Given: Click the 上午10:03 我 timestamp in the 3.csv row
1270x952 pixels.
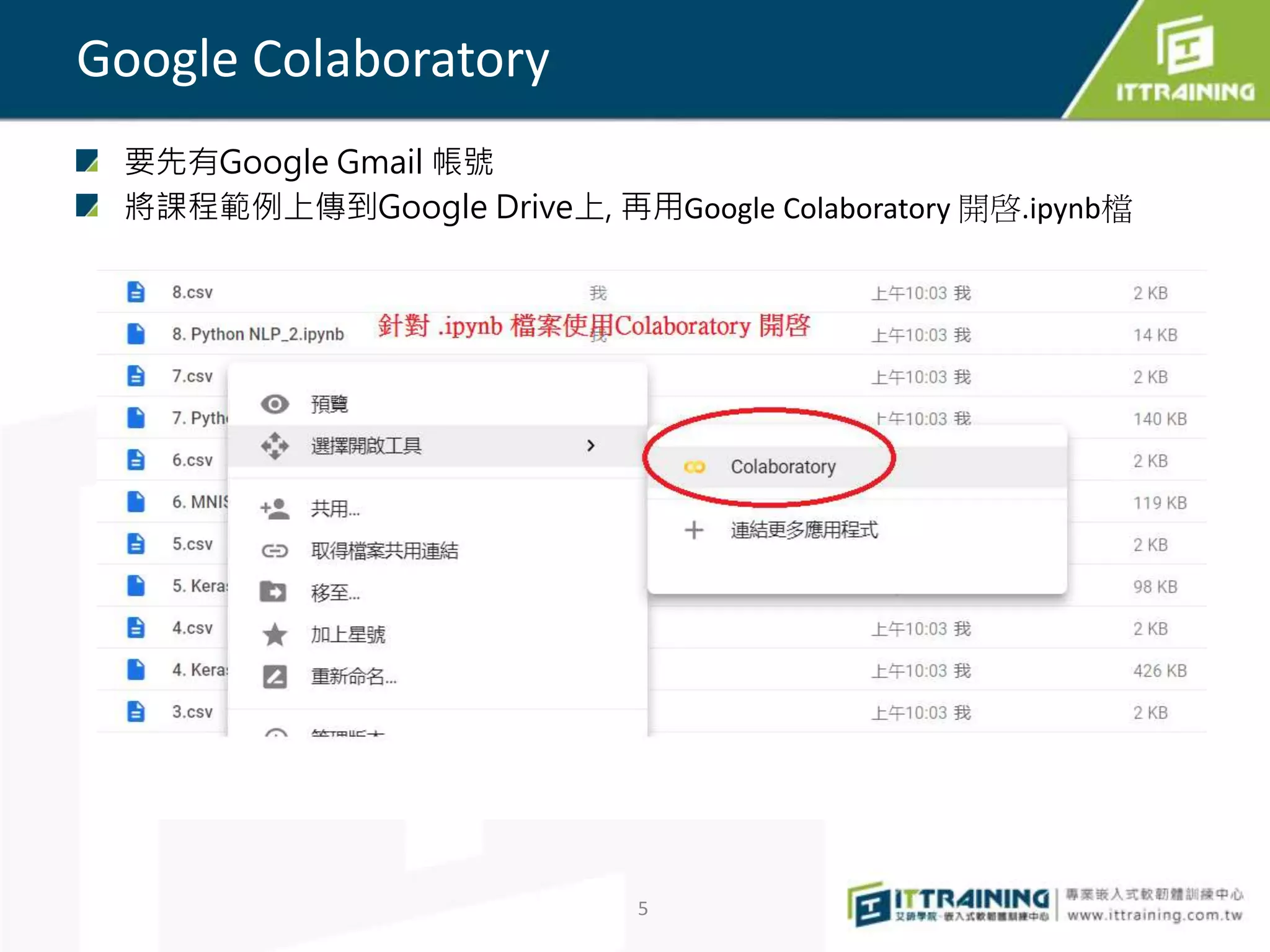Looking at the screenshot, I should pos(921,713).
